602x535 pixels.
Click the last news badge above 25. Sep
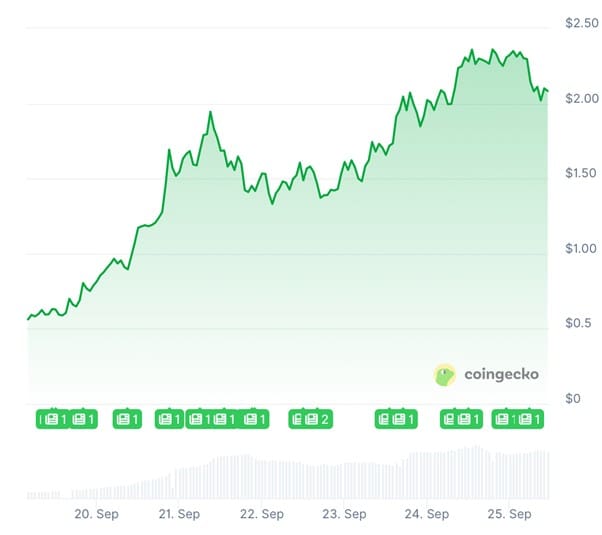[x=529, y=419]
